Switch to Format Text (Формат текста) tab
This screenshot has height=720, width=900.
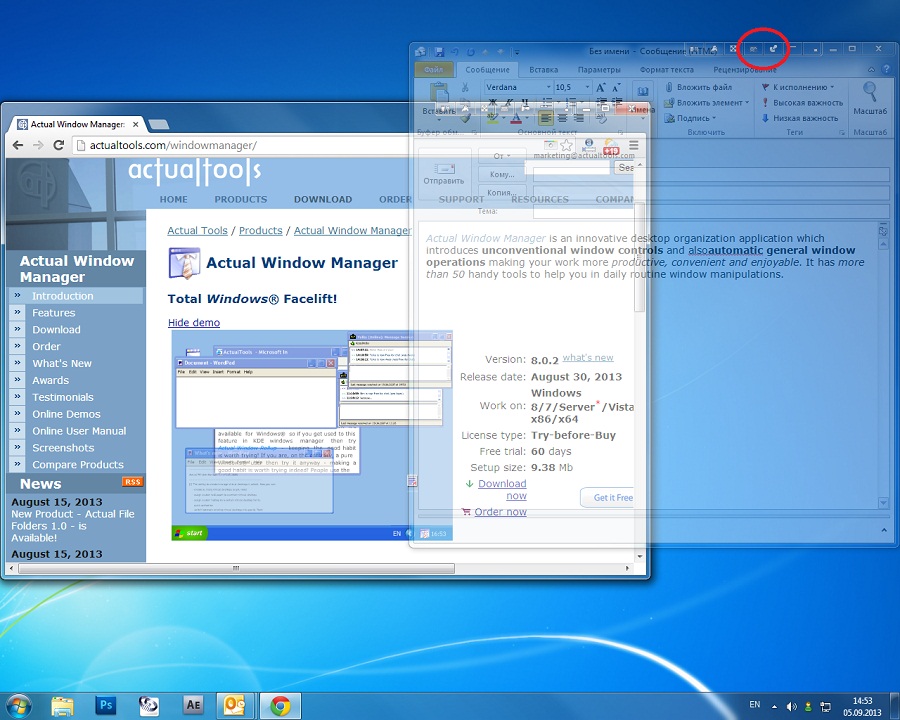click(x=666, y=69)
